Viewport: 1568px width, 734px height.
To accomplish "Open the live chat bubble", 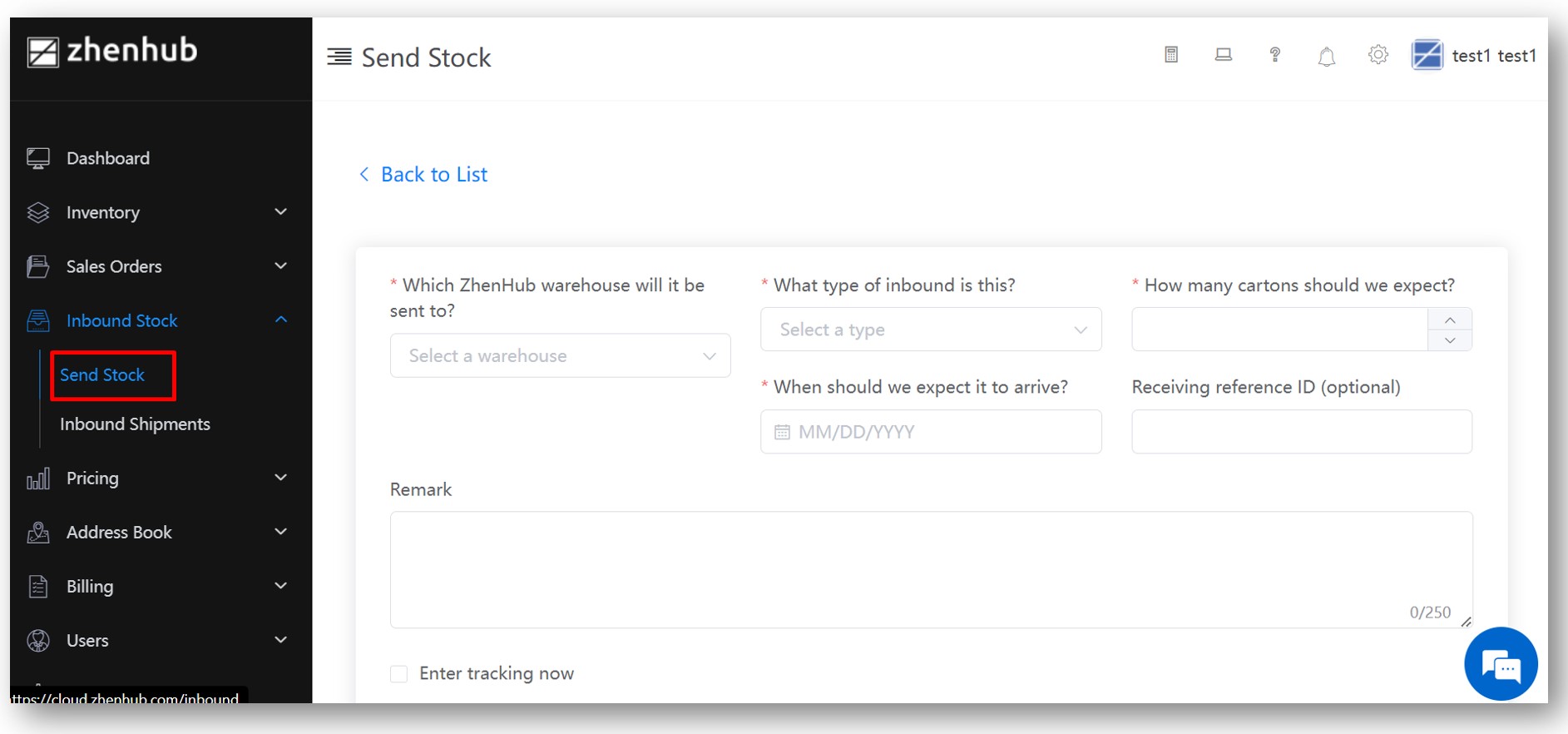I will pos(1501,664).
